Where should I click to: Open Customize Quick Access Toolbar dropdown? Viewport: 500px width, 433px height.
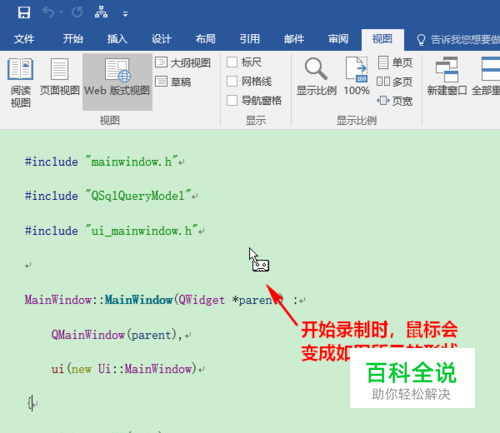125,14
